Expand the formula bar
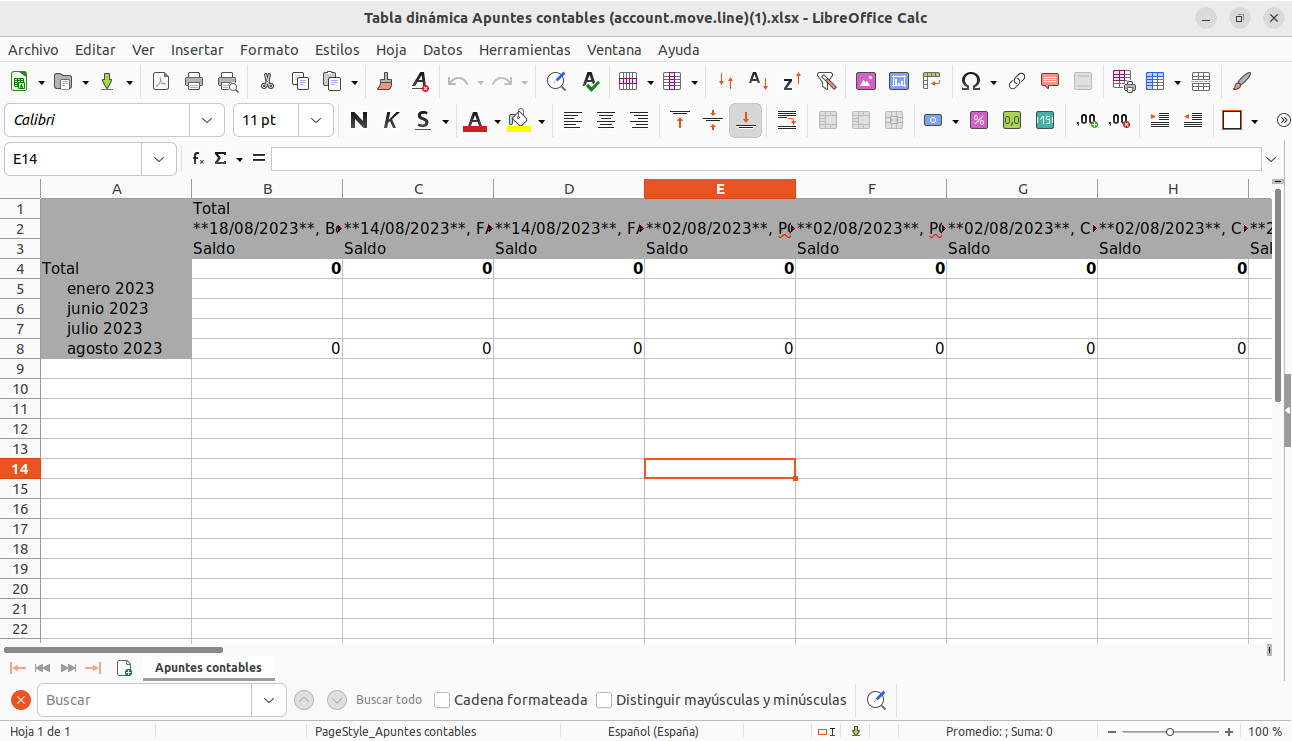 pos(1271,159)
